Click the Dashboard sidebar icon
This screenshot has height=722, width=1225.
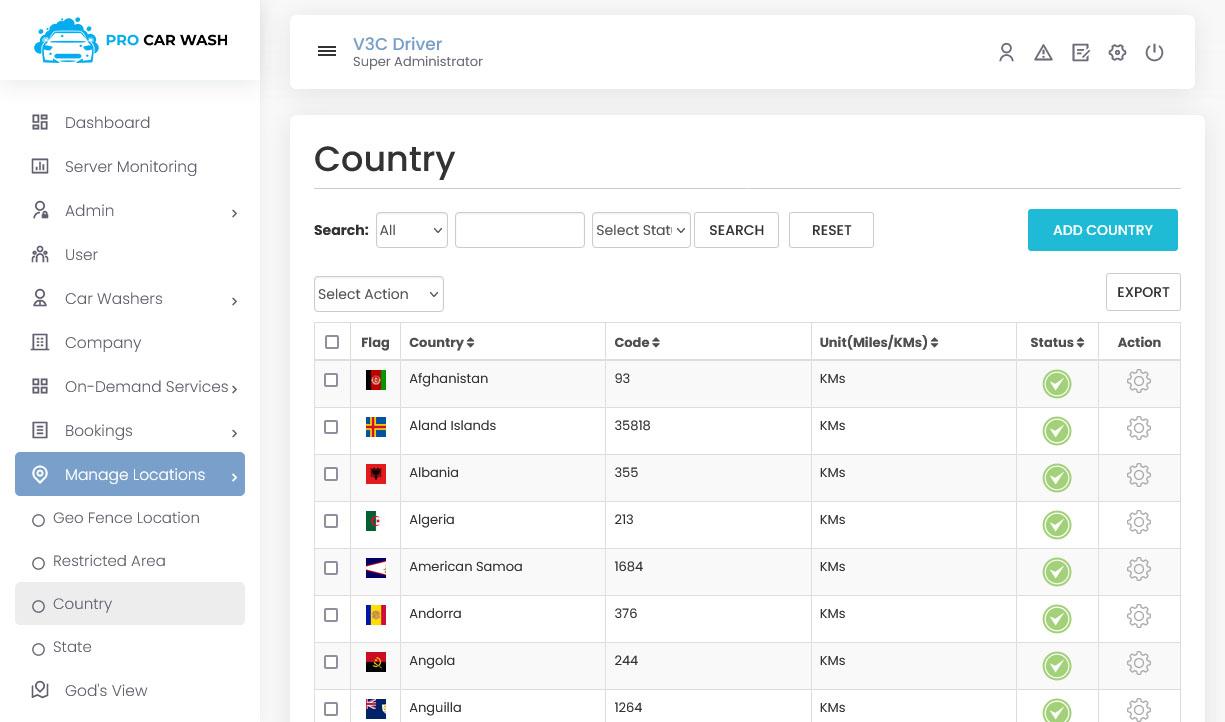tap(40, 123)
